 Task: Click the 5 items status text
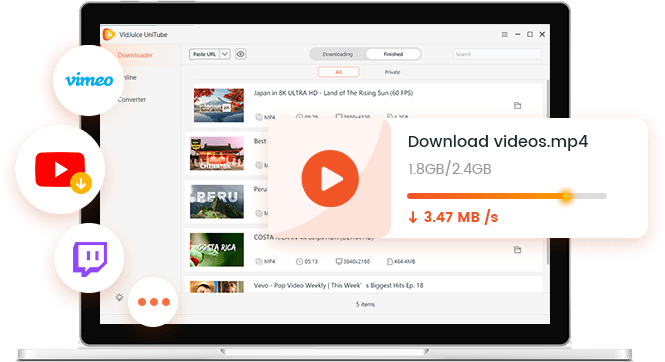tap(365, 304)
